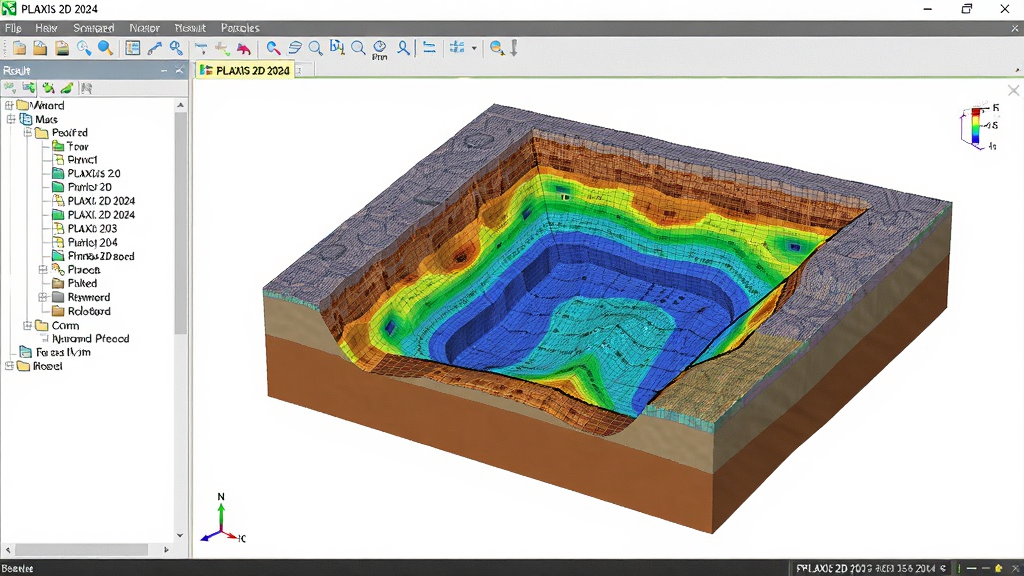Screen dimensions: 1024x576
Task: Open the Sorrtard menu
Action: tap(93, 28)
